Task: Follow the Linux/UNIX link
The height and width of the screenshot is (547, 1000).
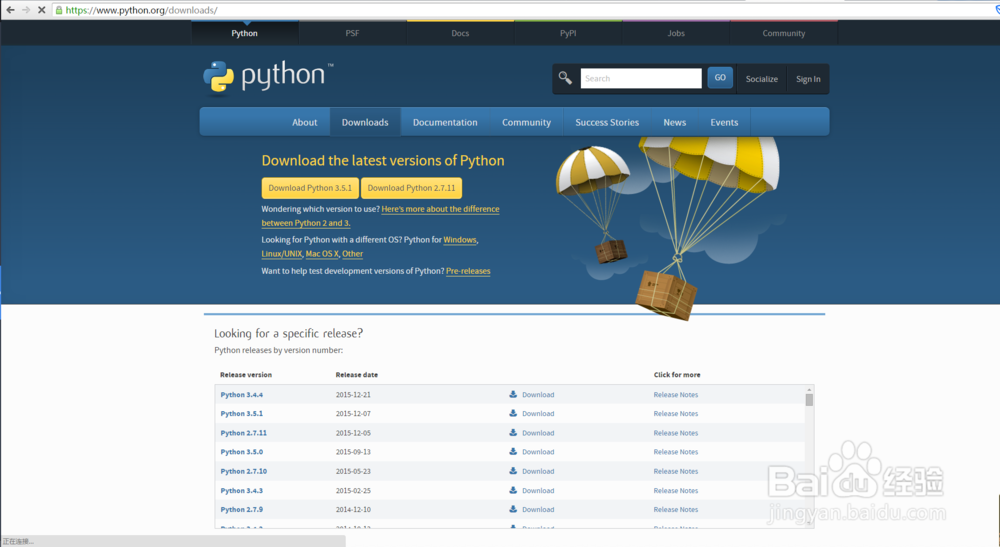Action: 281,254
